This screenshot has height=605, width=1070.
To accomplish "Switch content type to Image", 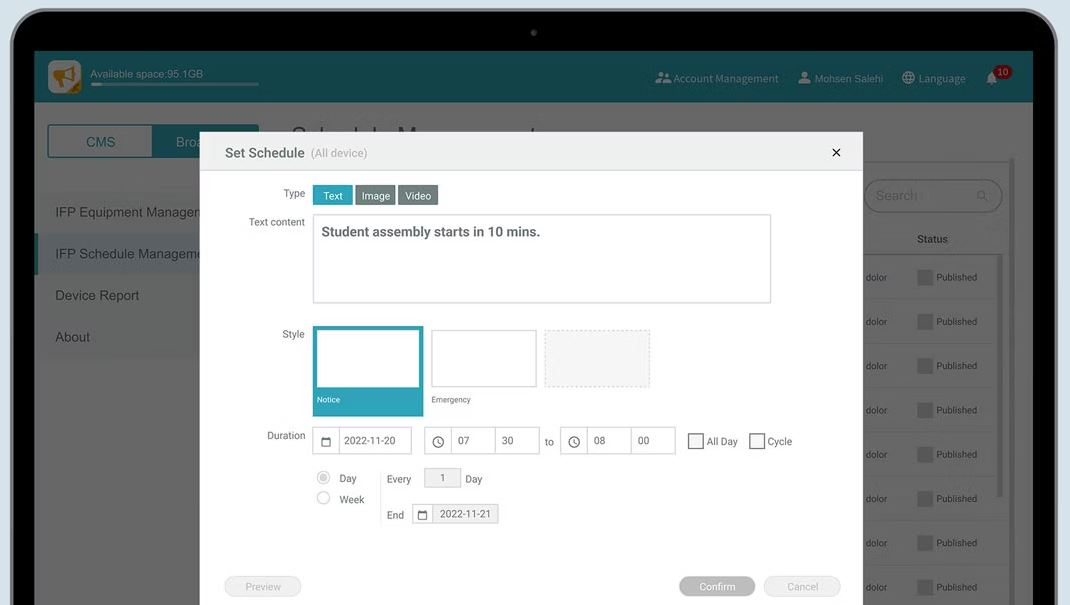I will (376, 196).
